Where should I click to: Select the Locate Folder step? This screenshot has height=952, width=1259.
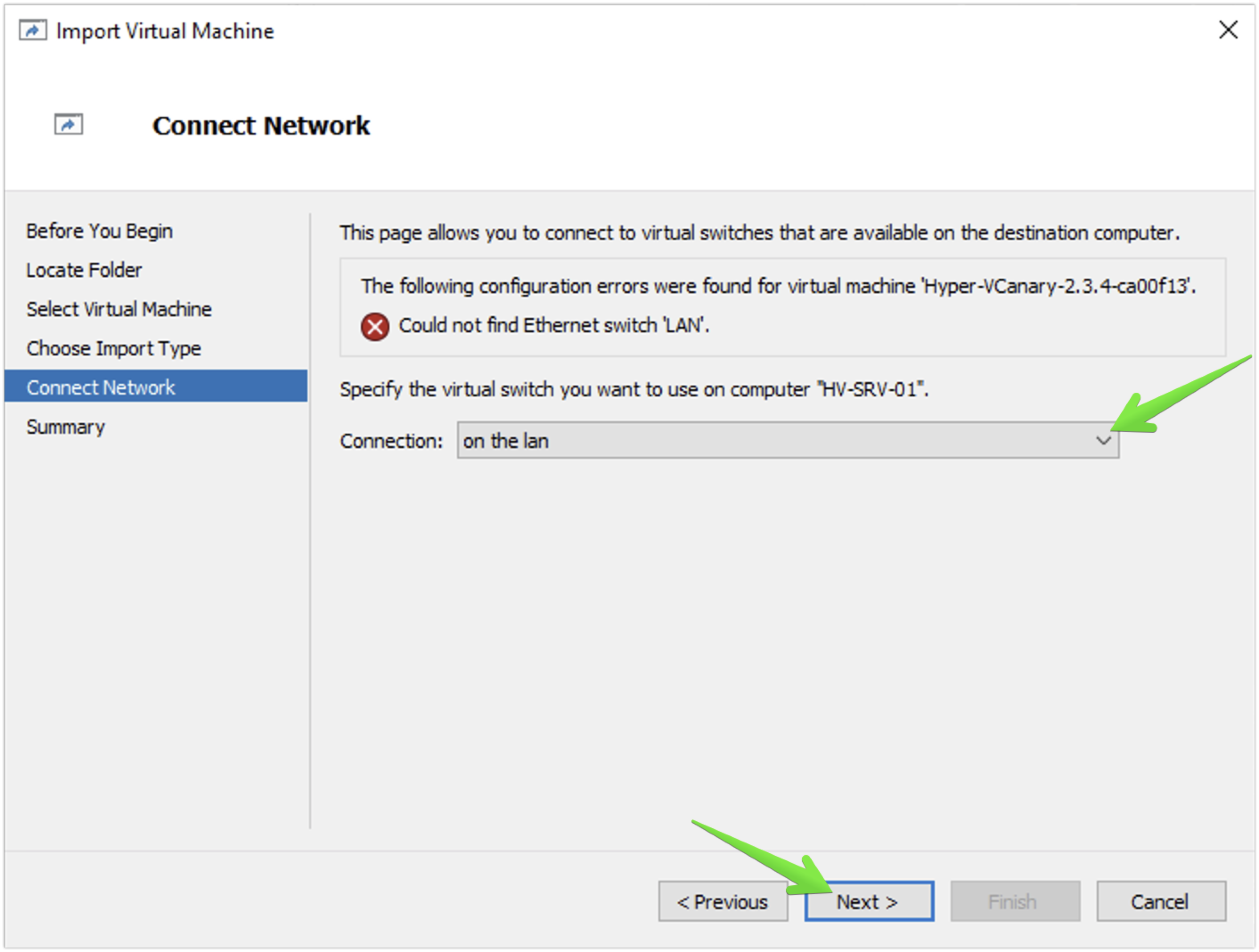(84, 270)
